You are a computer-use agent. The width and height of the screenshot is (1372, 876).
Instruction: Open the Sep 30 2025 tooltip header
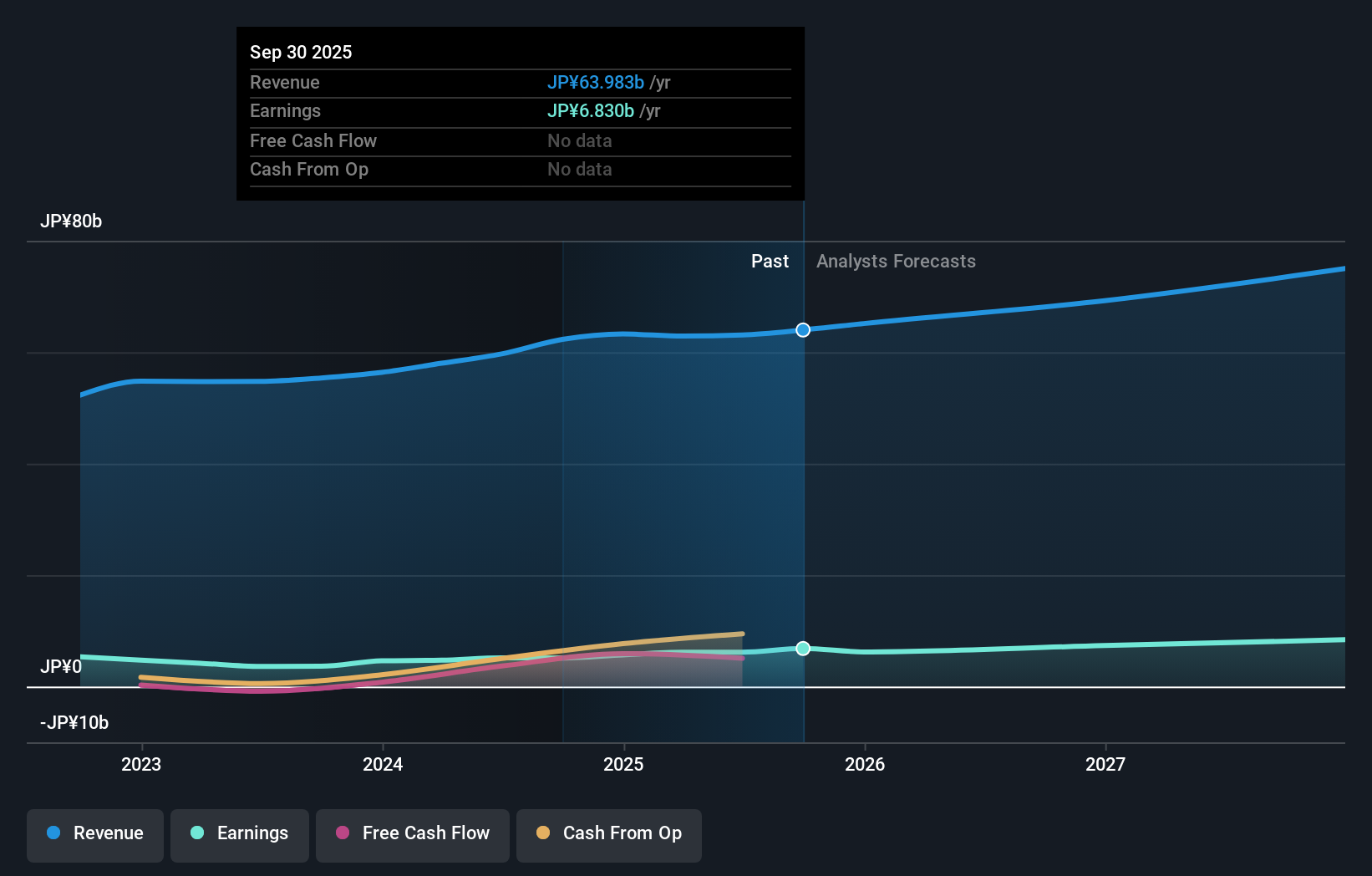pyautogui.click(x=301, y=52)
